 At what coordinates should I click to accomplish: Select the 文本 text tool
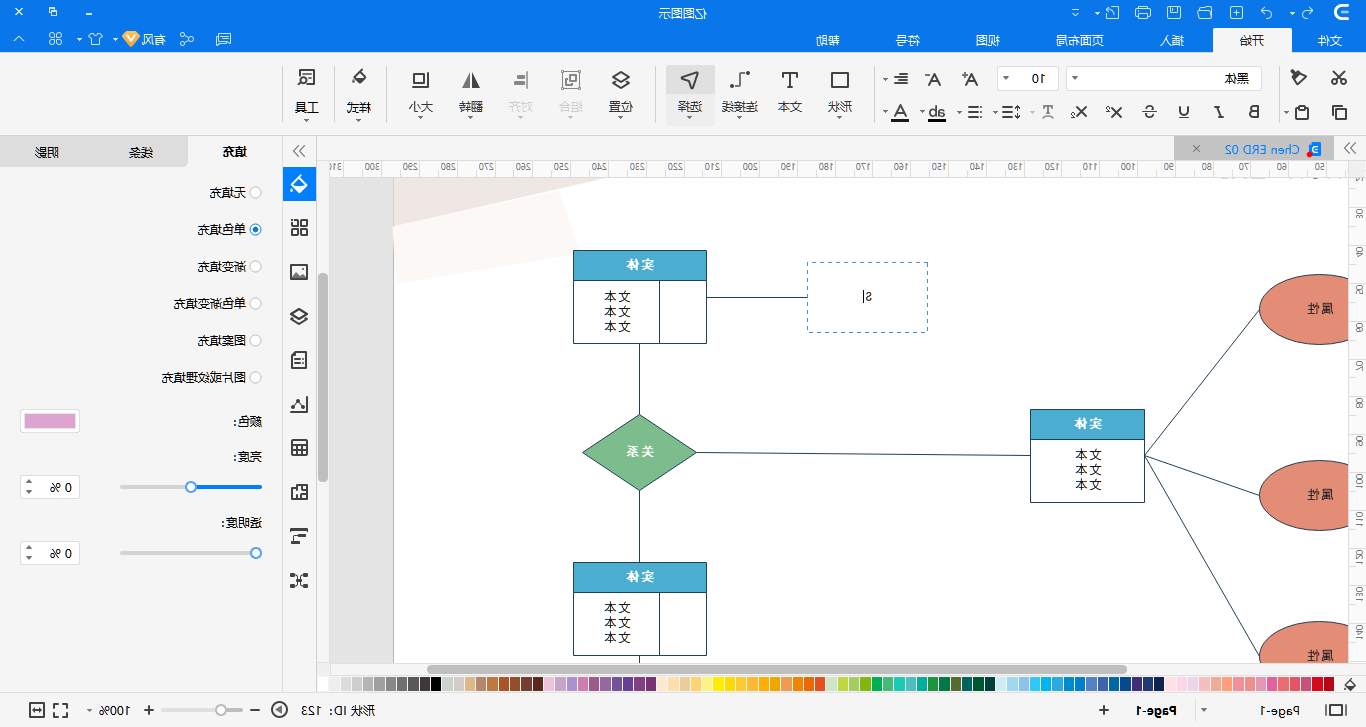tap(790, 92)
